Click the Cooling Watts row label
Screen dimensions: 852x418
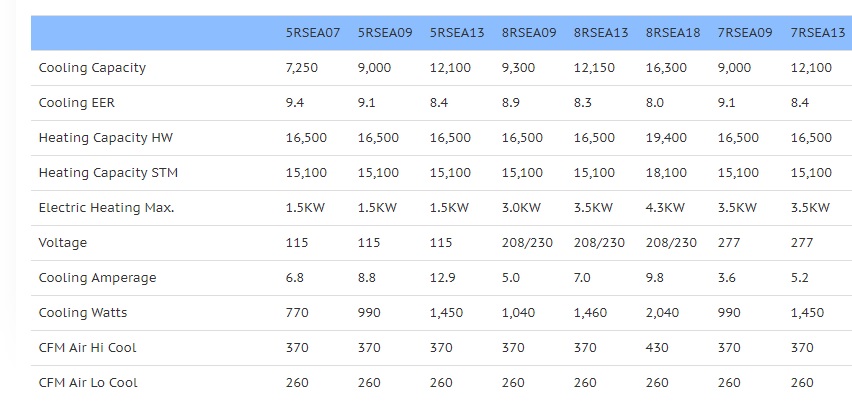[x=83, y=313]
